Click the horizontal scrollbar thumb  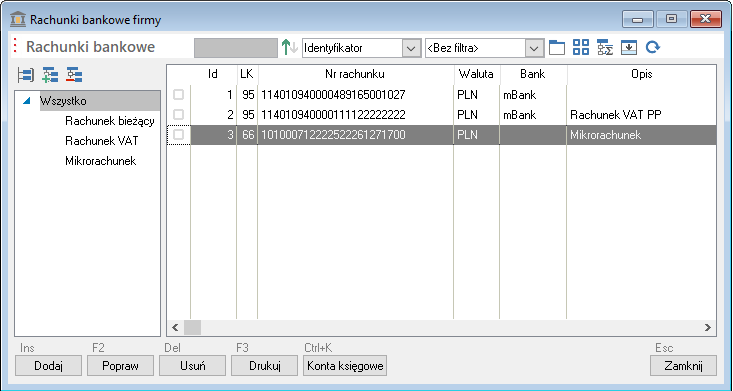[x=193, y=327]
